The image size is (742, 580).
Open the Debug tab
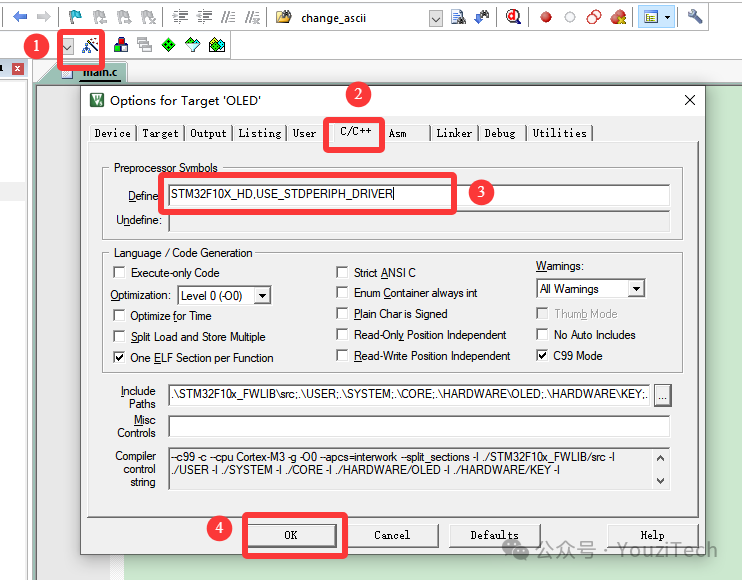point(500,133)
